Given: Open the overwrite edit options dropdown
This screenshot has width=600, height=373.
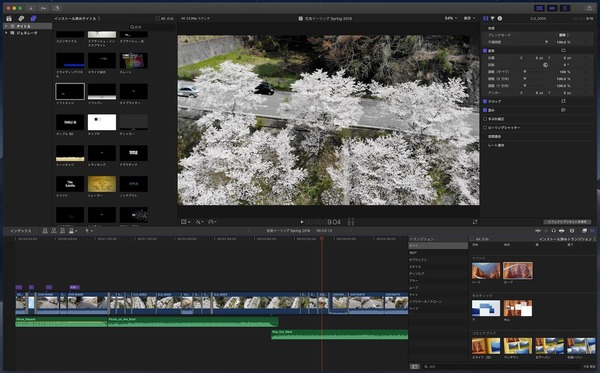Looking at the screenshot, I should (x=73, y=231).
